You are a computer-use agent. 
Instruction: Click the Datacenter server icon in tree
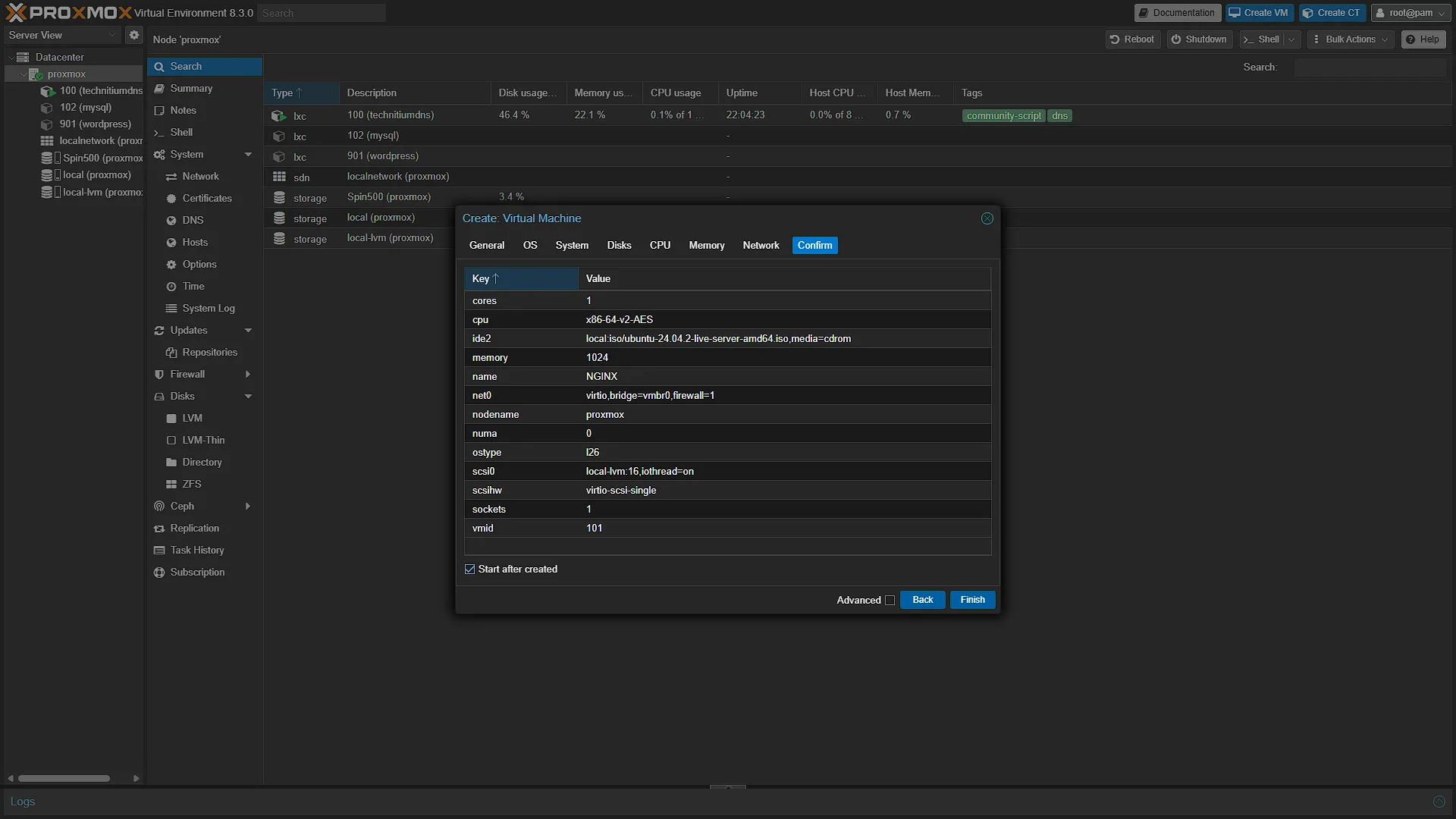tap(24, 57)
